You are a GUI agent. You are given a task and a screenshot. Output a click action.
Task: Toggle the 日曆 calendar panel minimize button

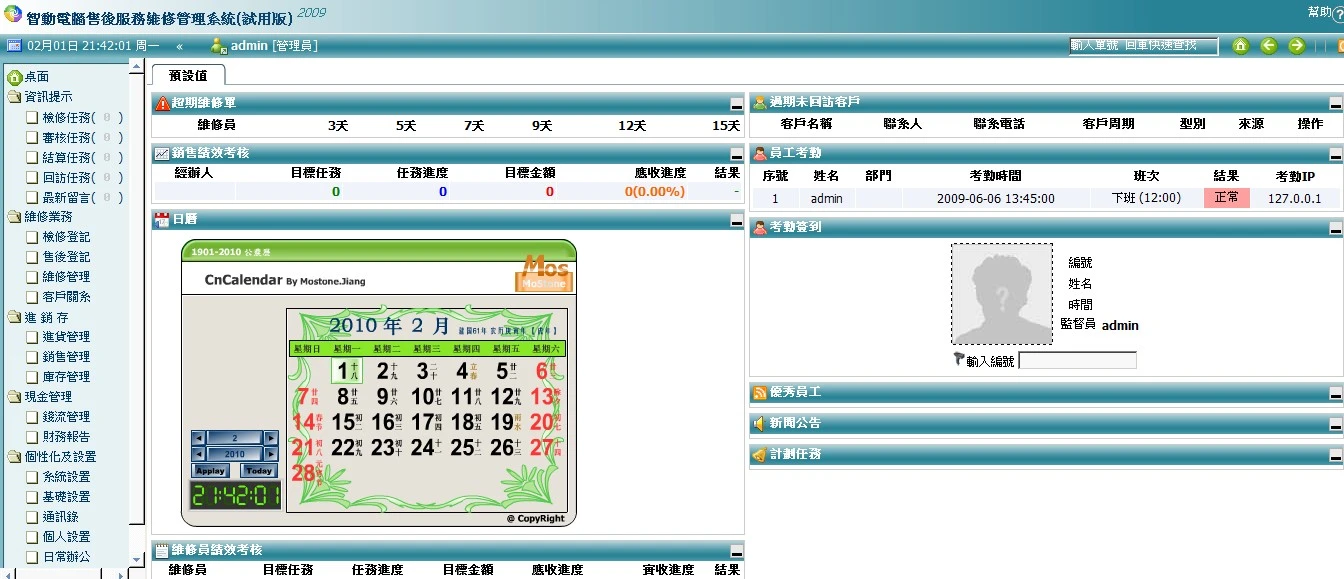pyautogui.click(x=736, y=219)
